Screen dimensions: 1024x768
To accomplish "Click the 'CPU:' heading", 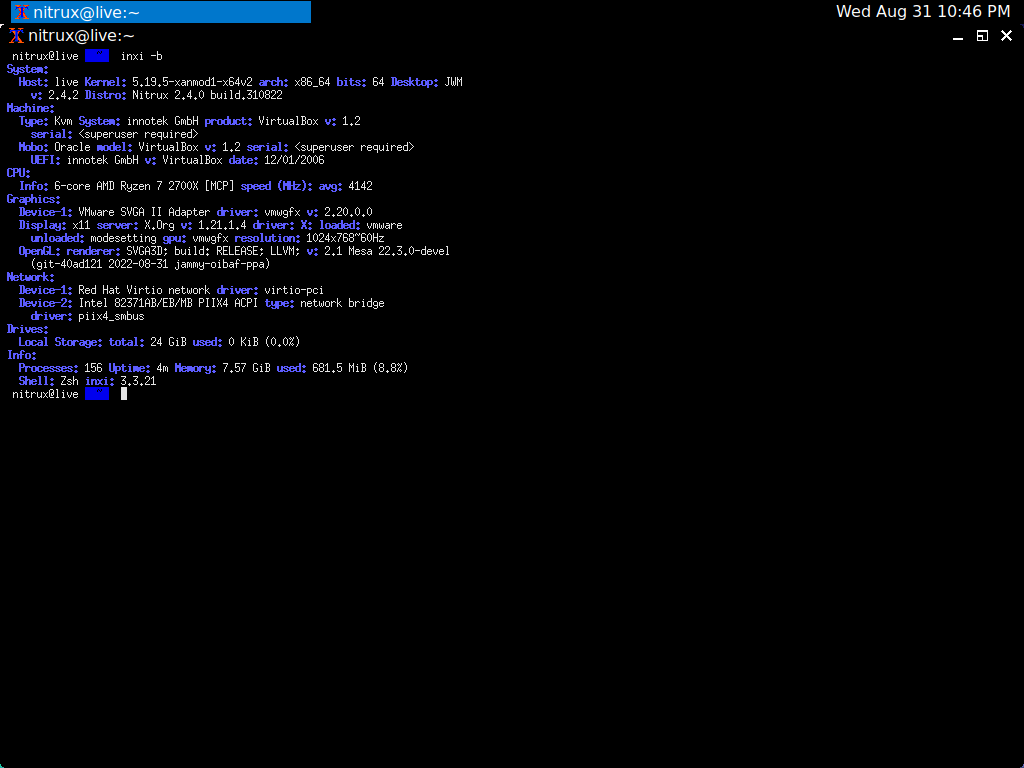I will [x=18, y=173].
